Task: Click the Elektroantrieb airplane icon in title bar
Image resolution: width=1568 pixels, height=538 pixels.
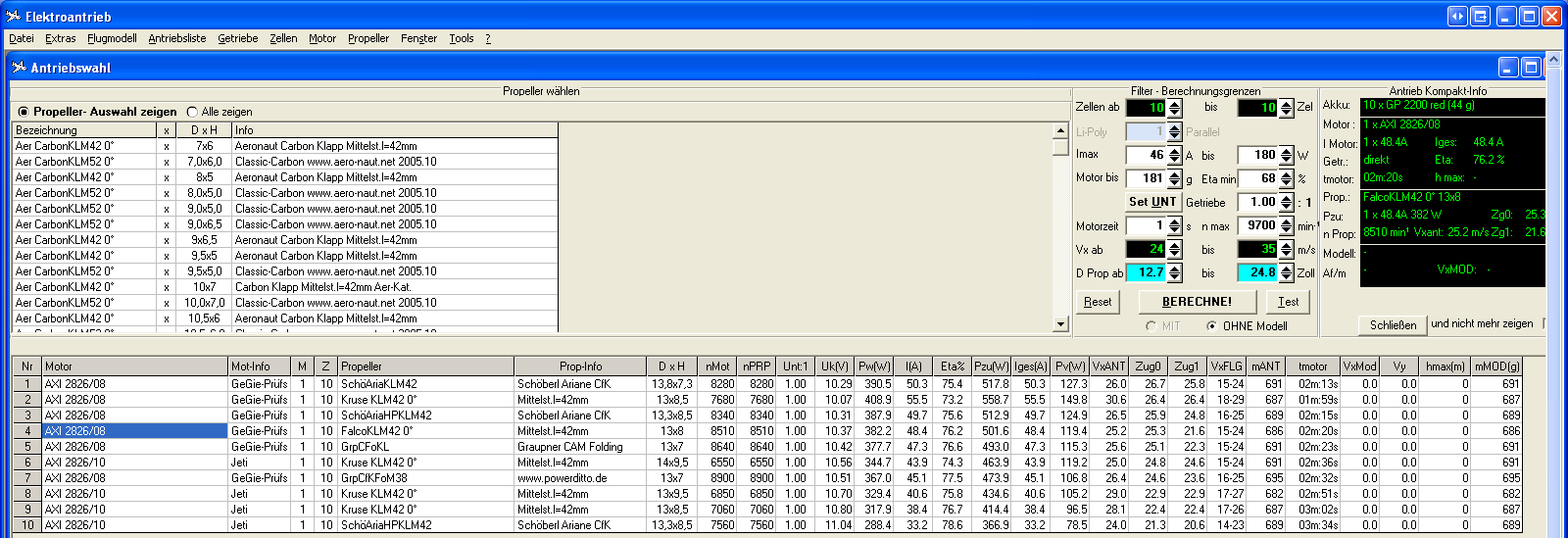Action: click(x=13, y=16)
